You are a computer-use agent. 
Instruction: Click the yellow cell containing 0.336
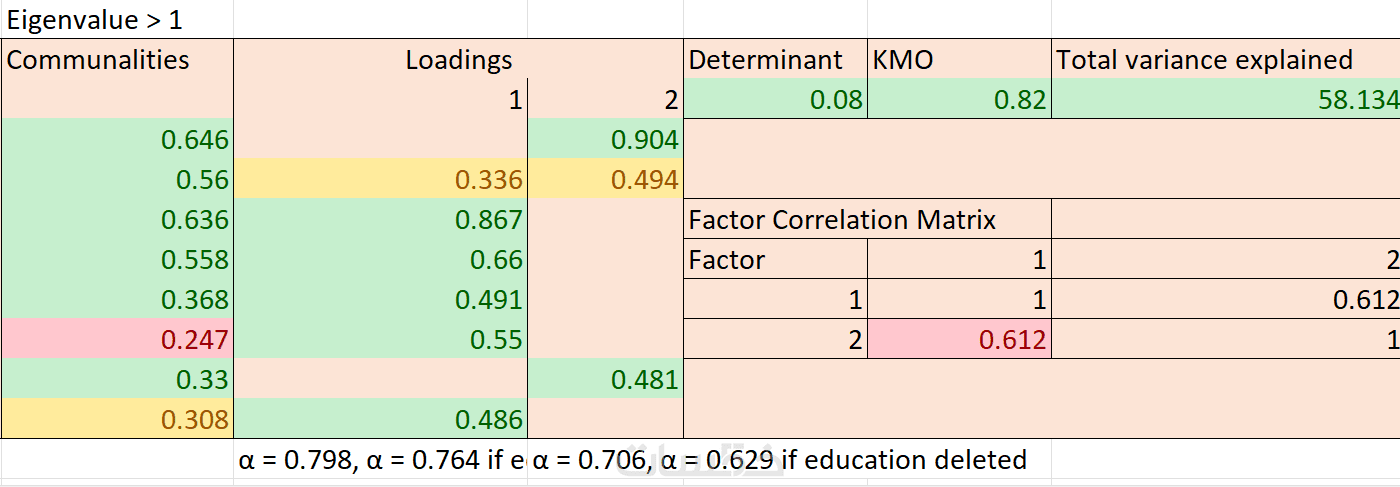tap(380, 179)
